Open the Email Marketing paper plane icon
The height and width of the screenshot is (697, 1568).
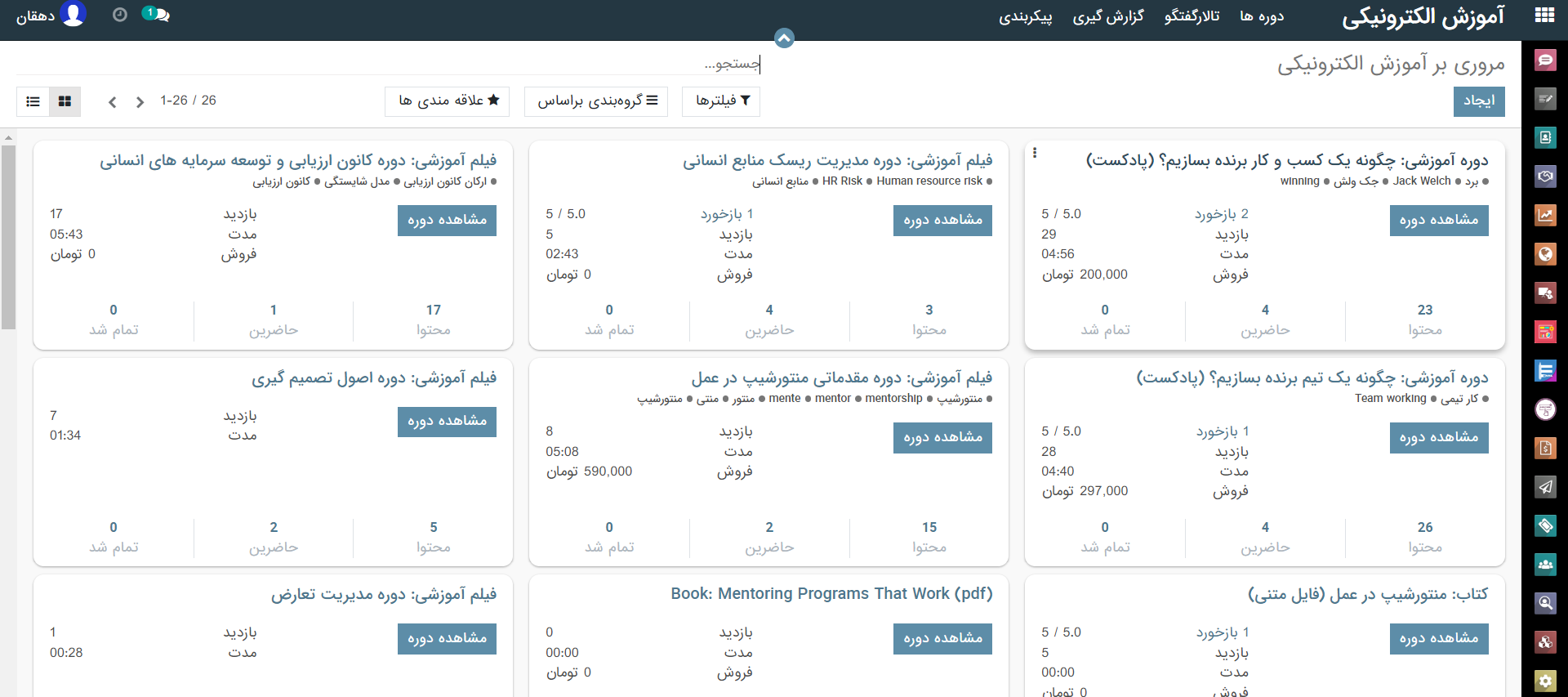(x=1545, y=487)
